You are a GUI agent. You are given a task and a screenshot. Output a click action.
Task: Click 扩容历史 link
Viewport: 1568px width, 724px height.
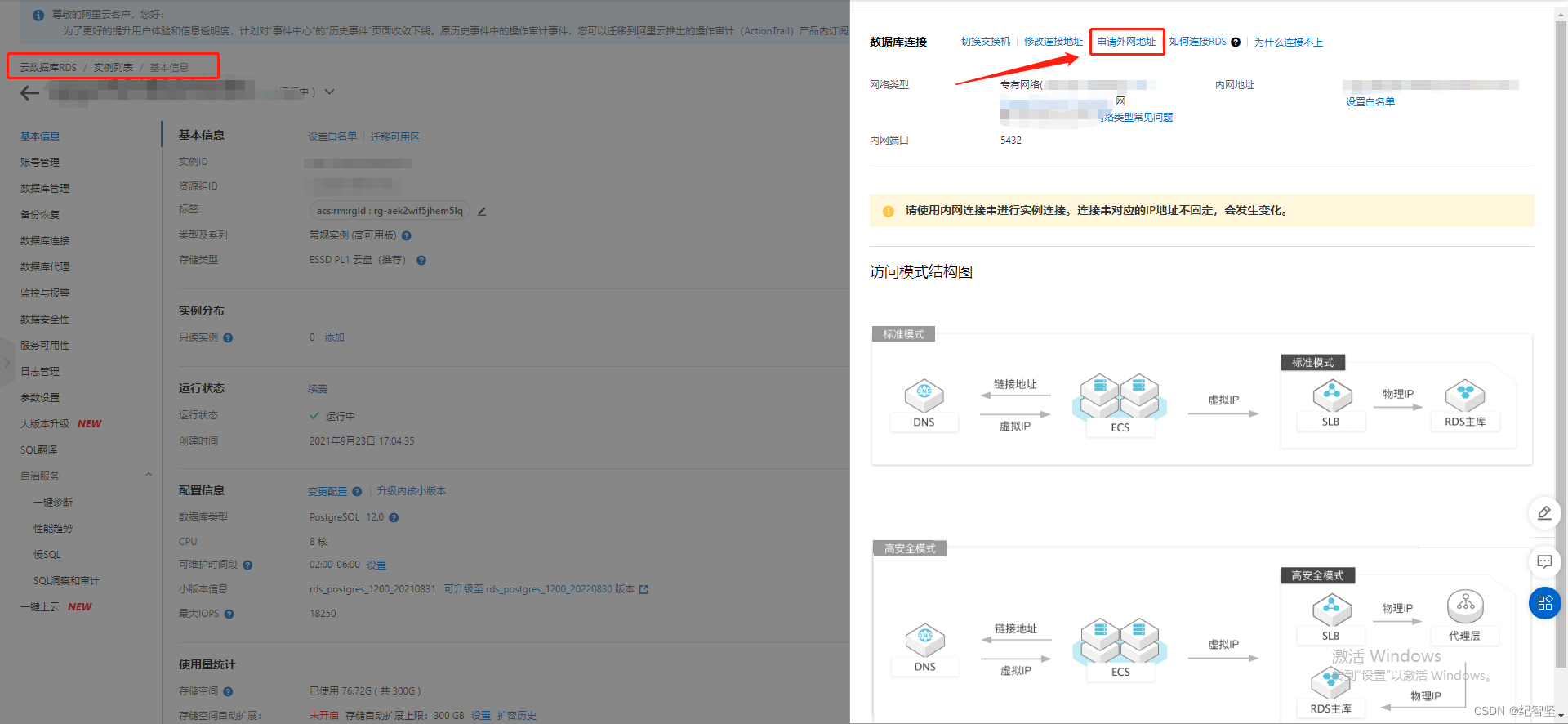(x=517, y=716)
